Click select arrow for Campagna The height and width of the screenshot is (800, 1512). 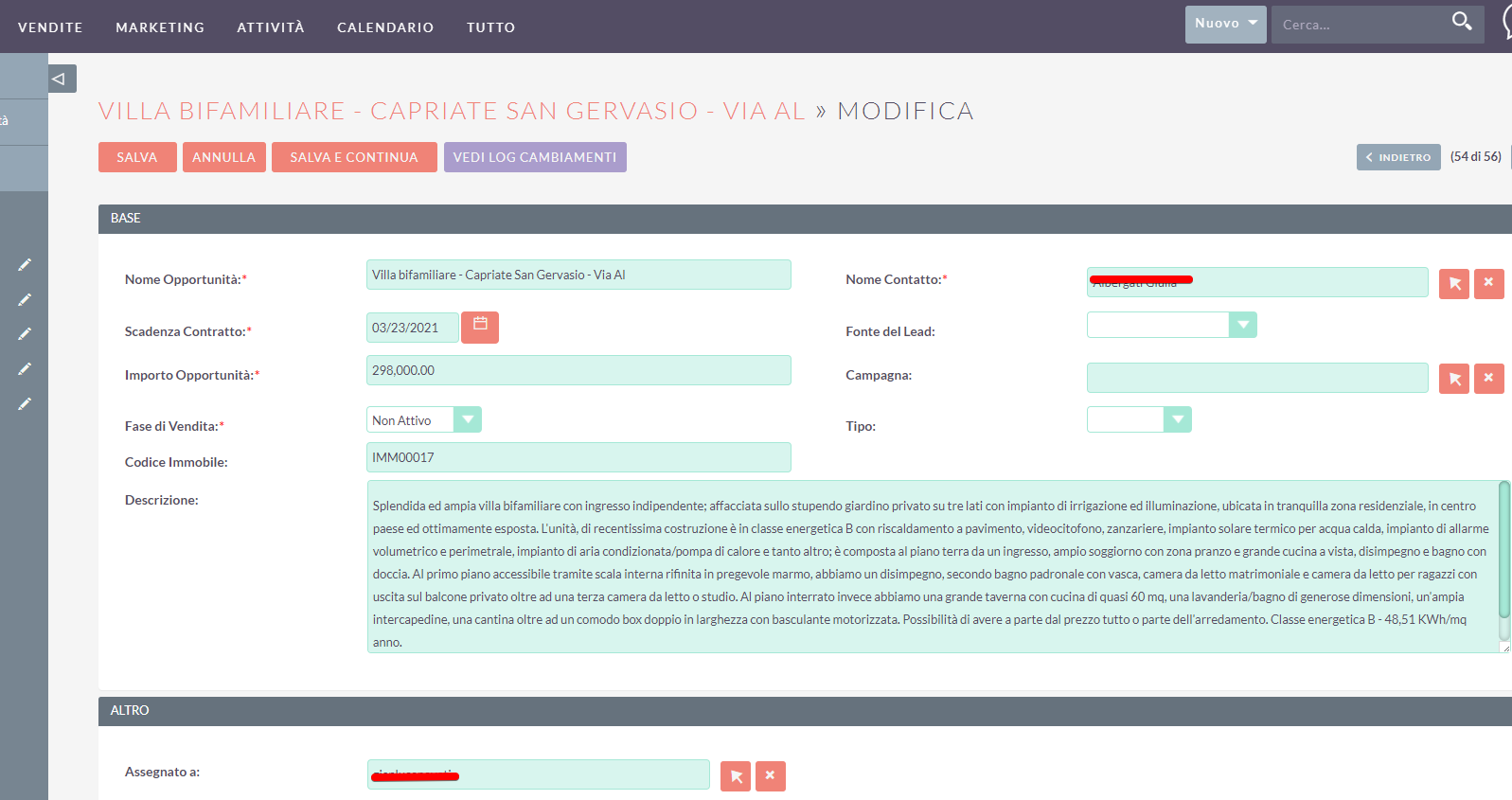click(1453, 379)
